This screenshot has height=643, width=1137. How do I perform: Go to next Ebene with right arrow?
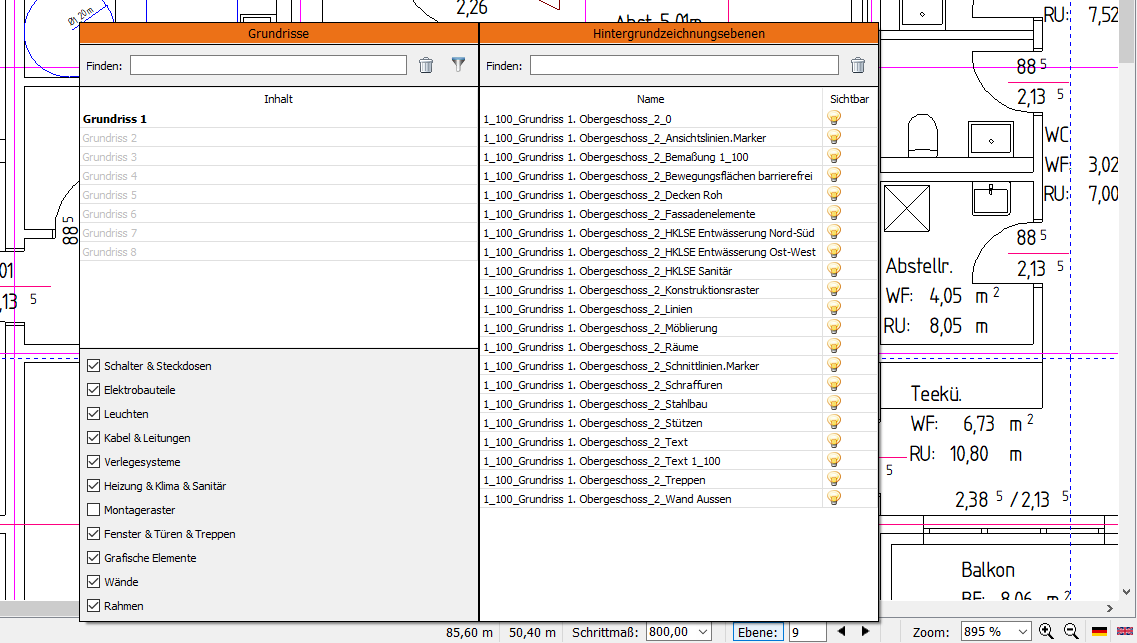click(865, 632)
